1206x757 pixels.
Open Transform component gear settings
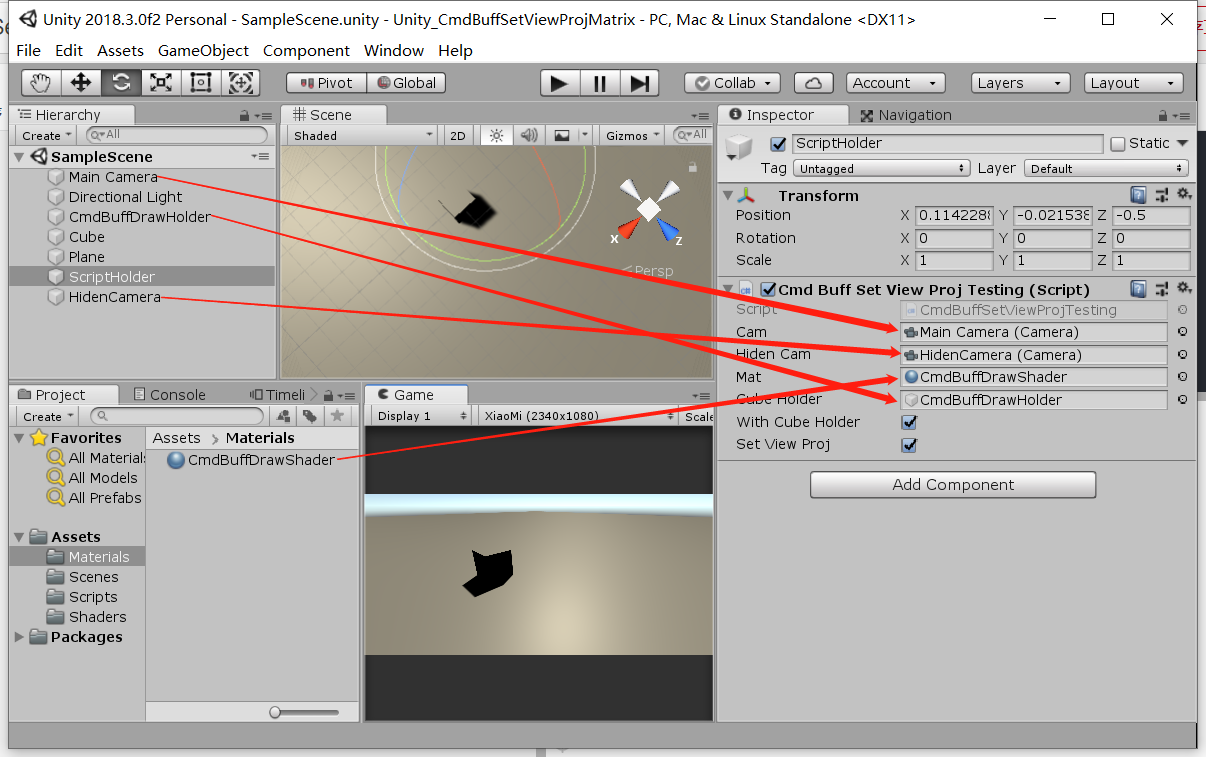pyautogui.click(x=1184, y=195)
